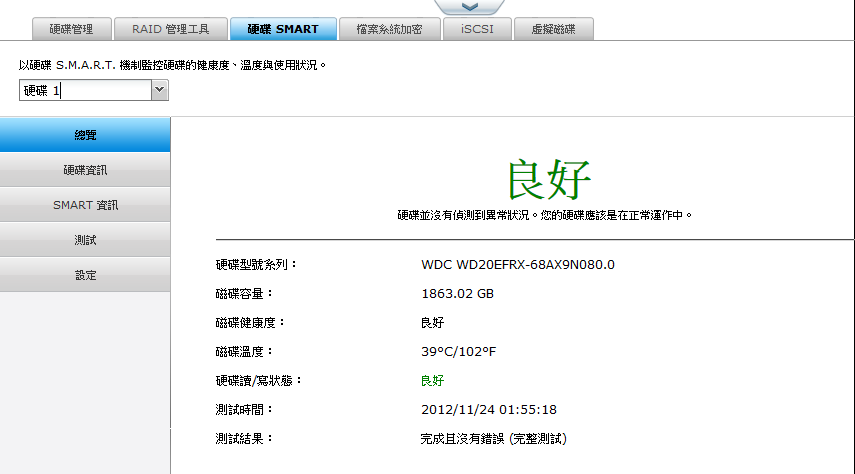Click the test result 完成且沒有錯誤 (完整測試)
This screenshot has height=474, width=855.
coord(493,439)
